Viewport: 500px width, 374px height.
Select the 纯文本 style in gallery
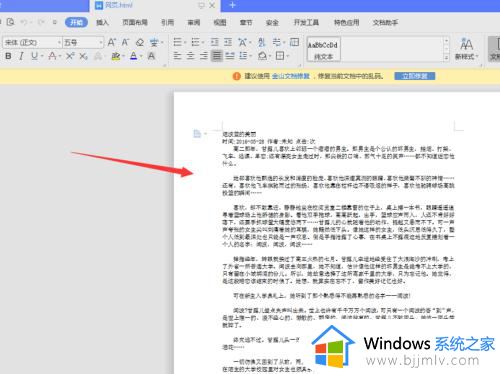(x=323, y=49)
